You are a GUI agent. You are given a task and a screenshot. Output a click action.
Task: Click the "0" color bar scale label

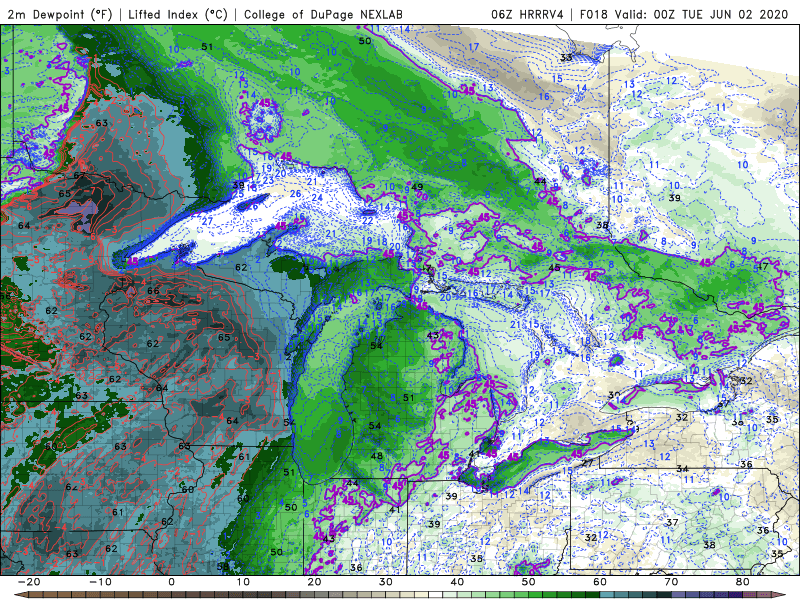(x=171, y=582)
